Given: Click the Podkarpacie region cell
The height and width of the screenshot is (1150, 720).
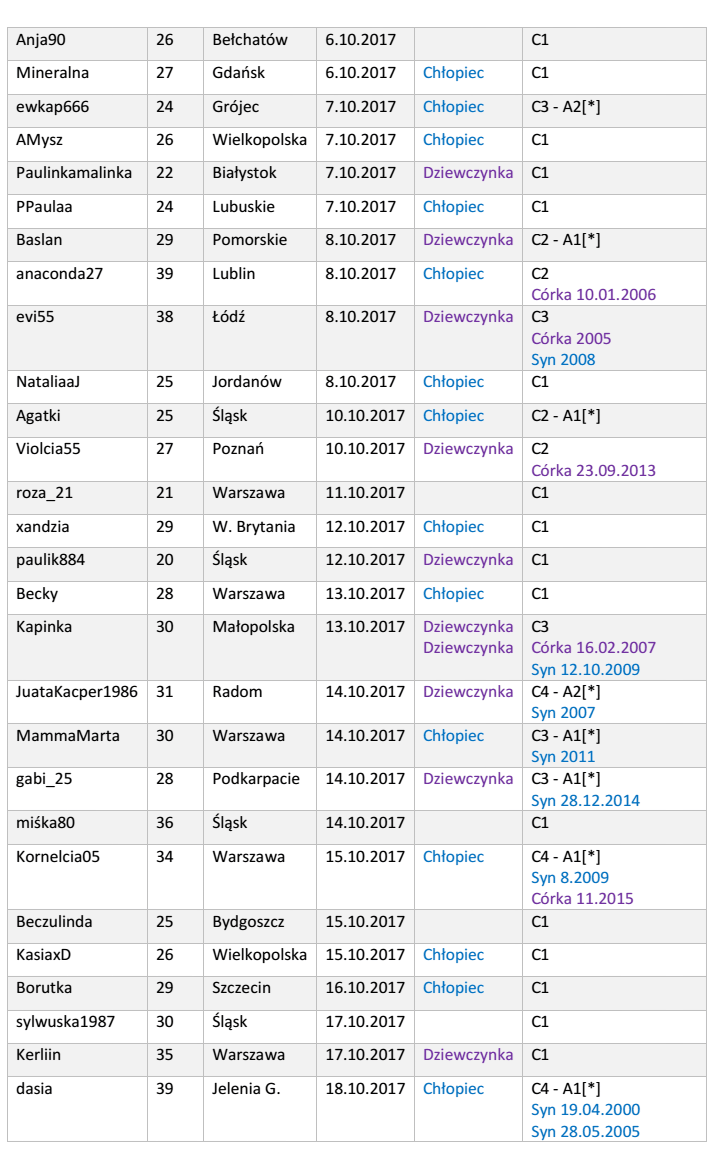Looking at the screenshot, I should (256, 778).
